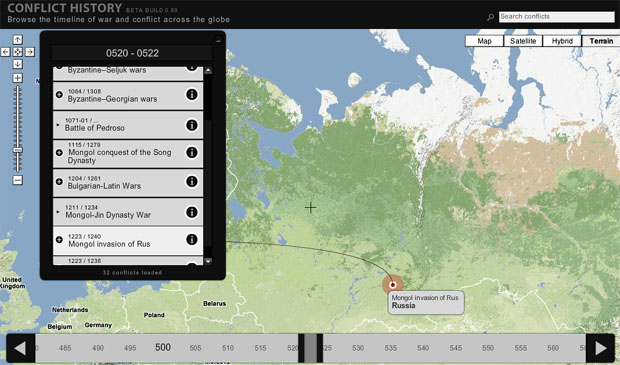Pan the map right with arrow button

(x=30, y=52)
